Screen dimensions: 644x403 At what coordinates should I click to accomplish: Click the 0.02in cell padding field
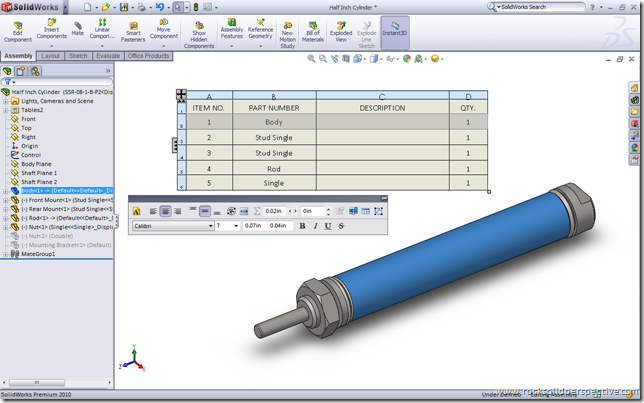click(274, 211)
